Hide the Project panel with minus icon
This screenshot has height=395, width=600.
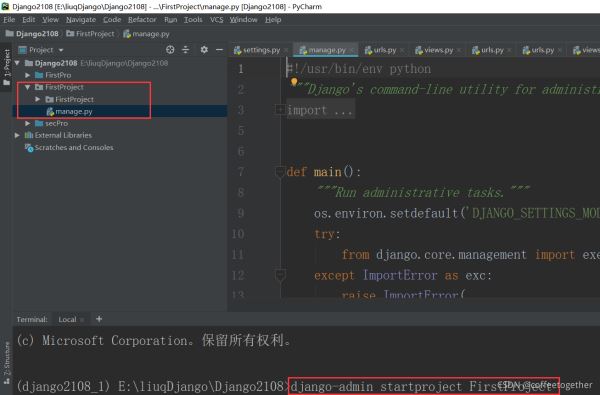click(219, 50)
